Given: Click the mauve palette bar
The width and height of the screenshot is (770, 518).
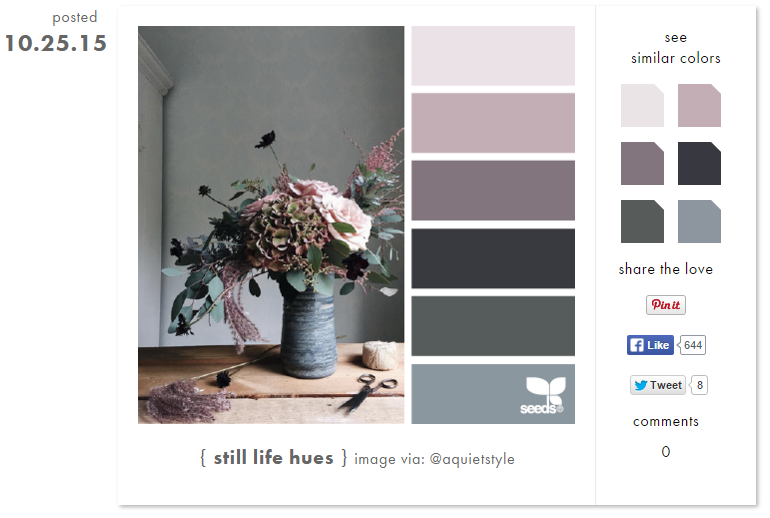Looking at the screenshot, I should [493, 191].
